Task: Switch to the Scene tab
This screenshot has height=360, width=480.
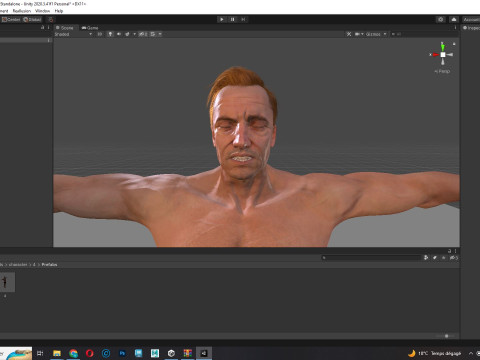Action: 65,28
